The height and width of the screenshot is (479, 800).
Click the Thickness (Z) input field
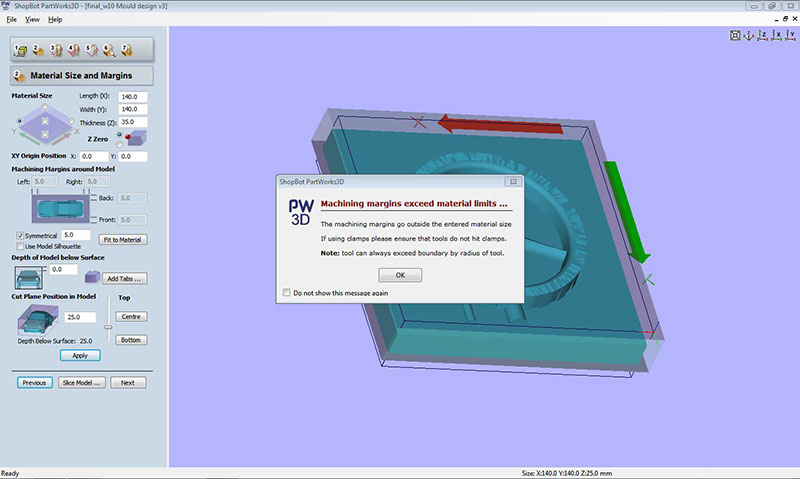click(x=133, y=122)
